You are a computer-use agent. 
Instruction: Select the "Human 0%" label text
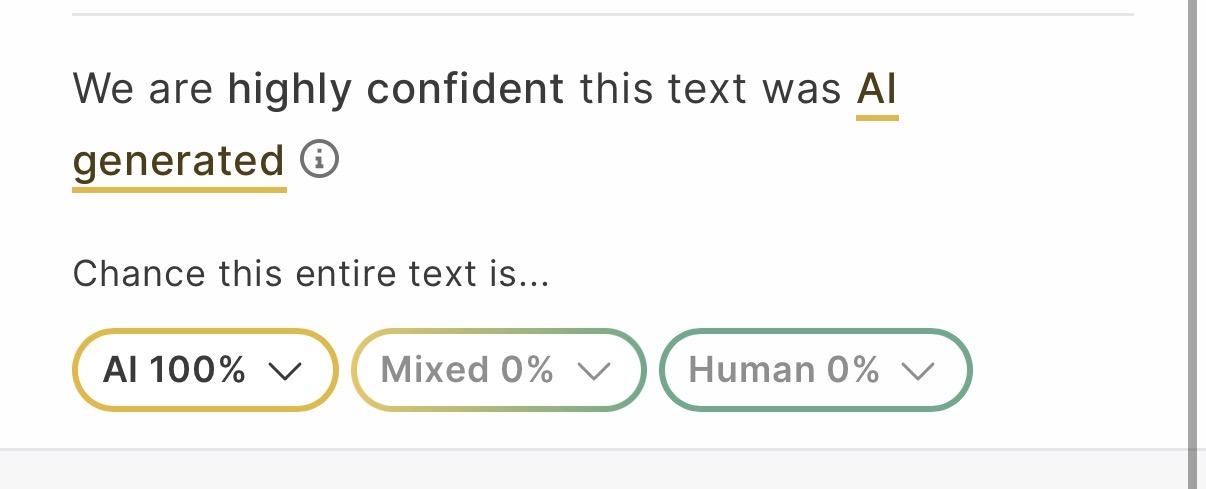[x=784, y=370]
